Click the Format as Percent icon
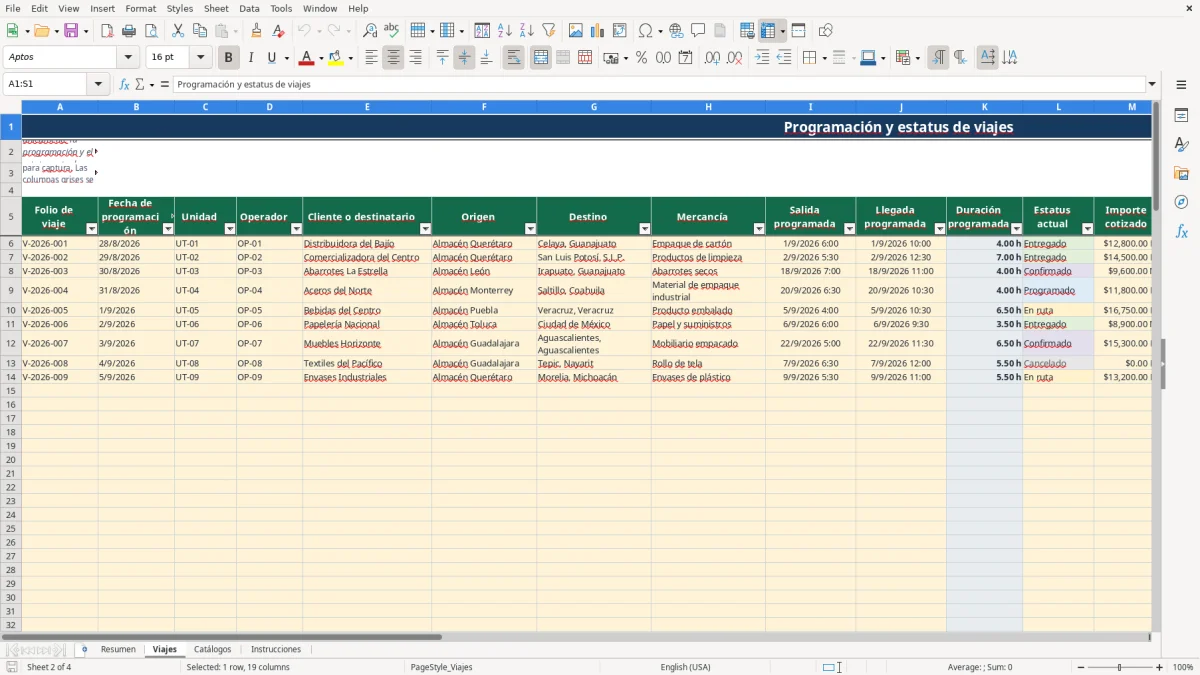Image resolution: width=1200 pixels, height=675 pixels. coord(641,58)
